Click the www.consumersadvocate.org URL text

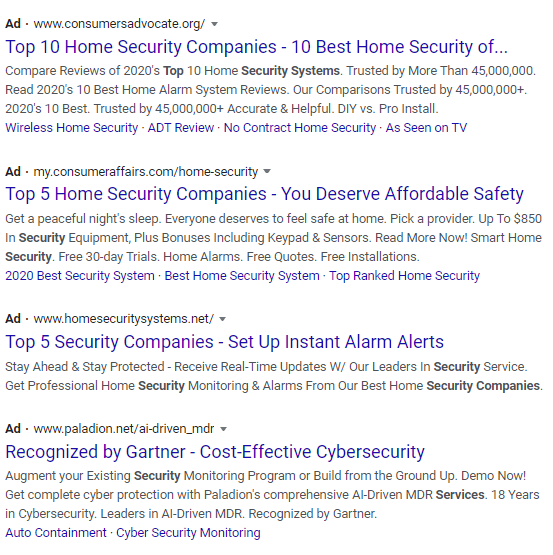[x=119, y=24]
